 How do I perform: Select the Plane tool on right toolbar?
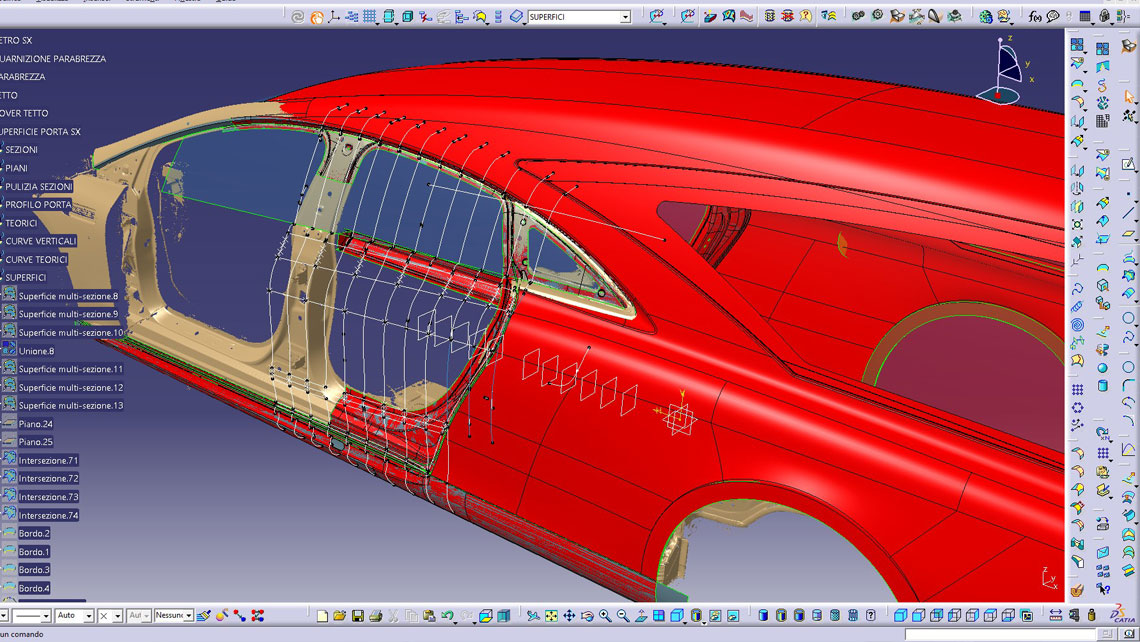tap(1128, 234)
